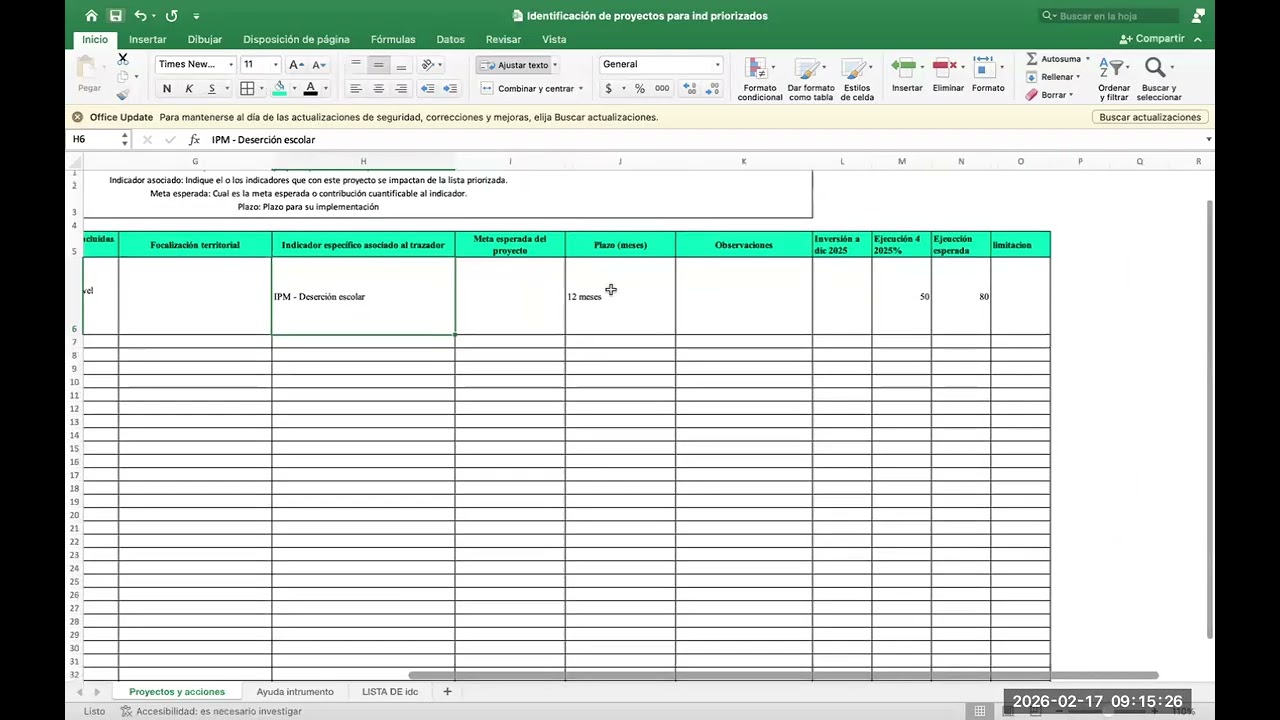The width and height of the screenshot is (1280, 720).
Task: Toggle bold (N) formatting
Action: (167, 89)
